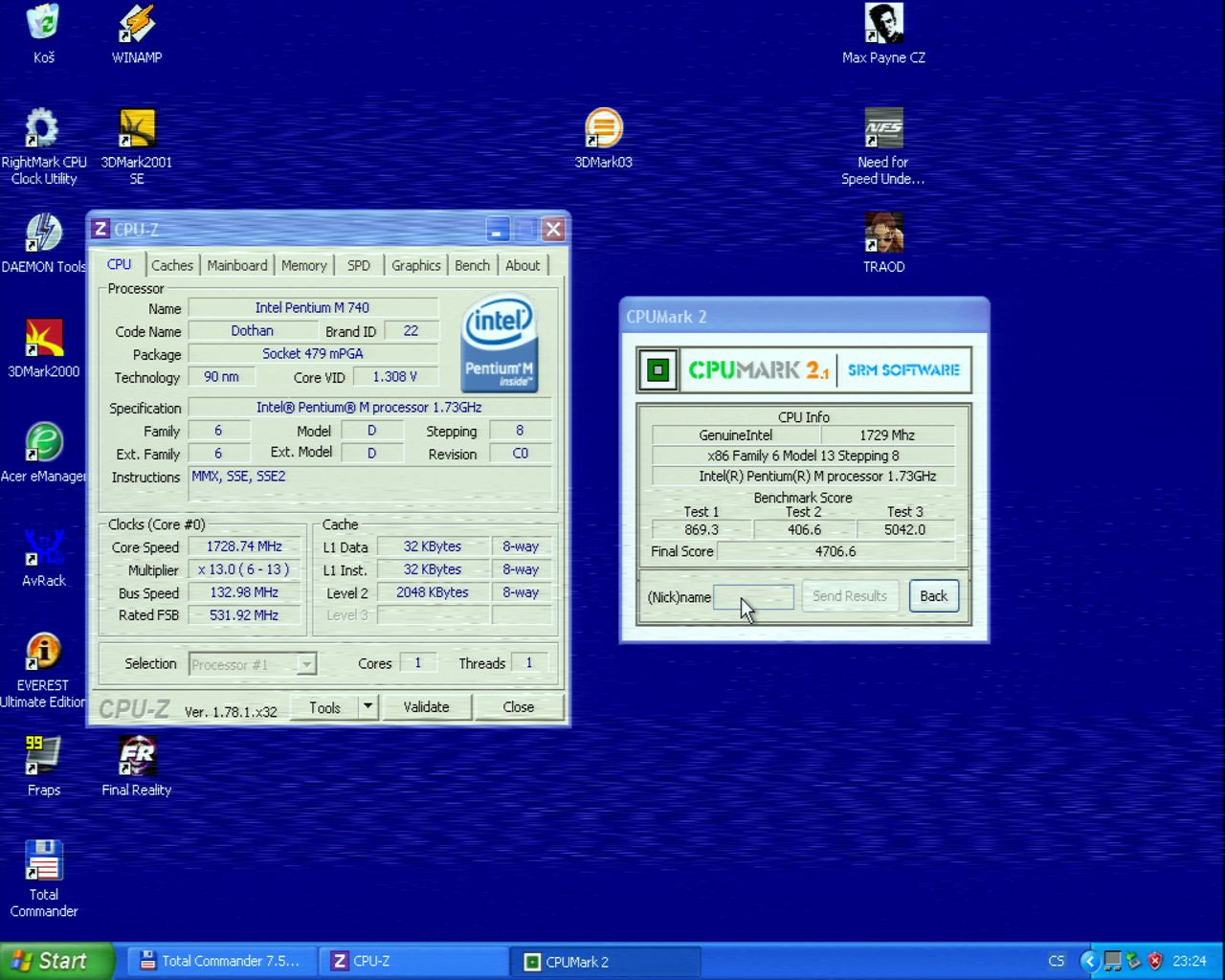Click the CPU-Z title bar Z icon
1225x980 pixels.
[100, 229]
